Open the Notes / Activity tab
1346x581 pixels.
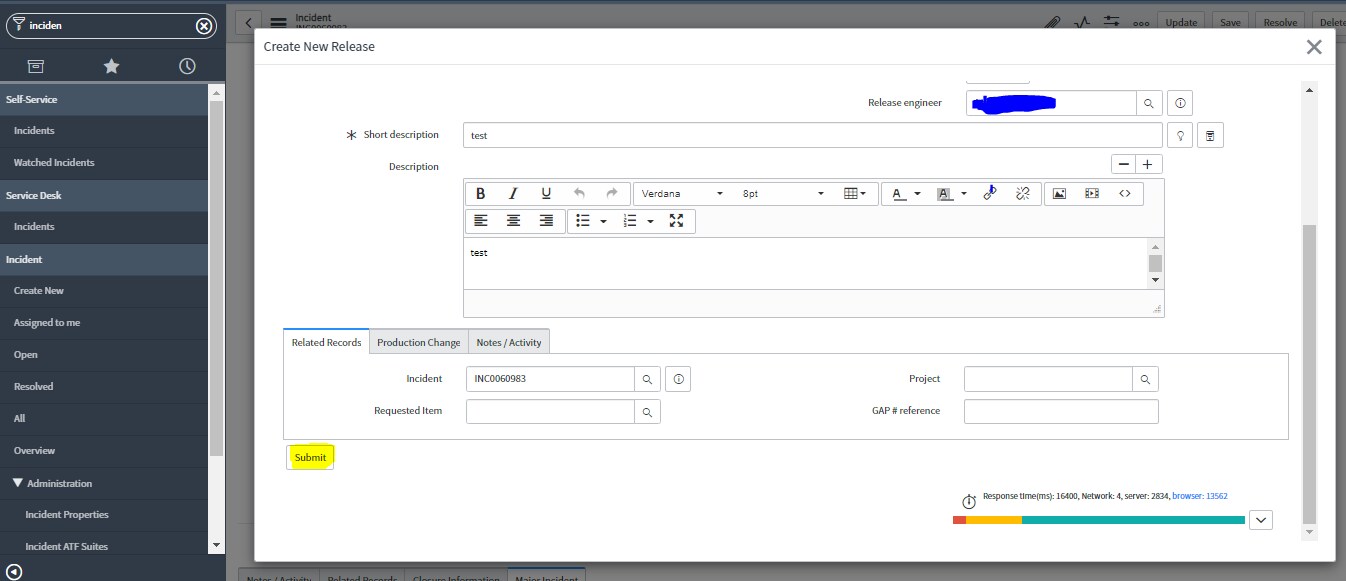(x=509, y=341)
